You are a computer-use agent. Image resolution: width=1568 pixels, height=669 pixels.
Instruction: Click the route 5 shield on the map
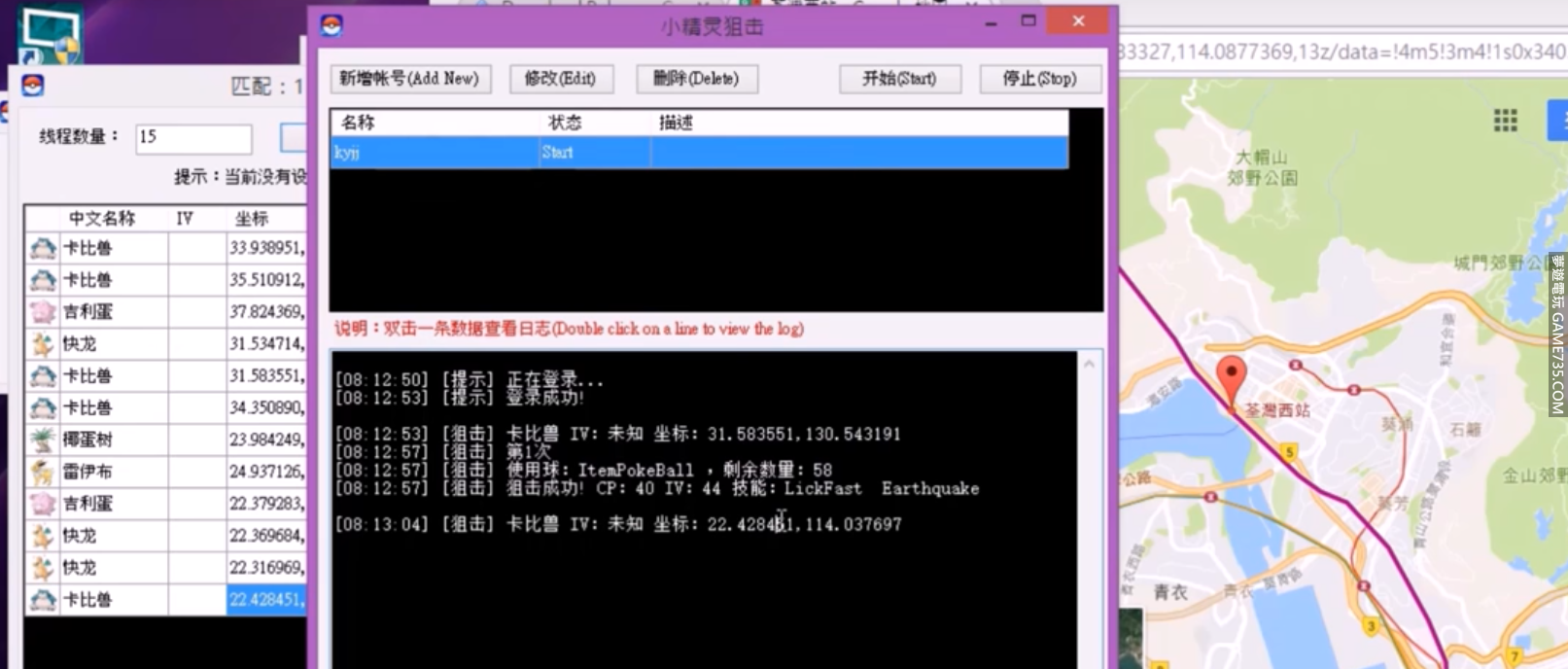[1289, 452]
